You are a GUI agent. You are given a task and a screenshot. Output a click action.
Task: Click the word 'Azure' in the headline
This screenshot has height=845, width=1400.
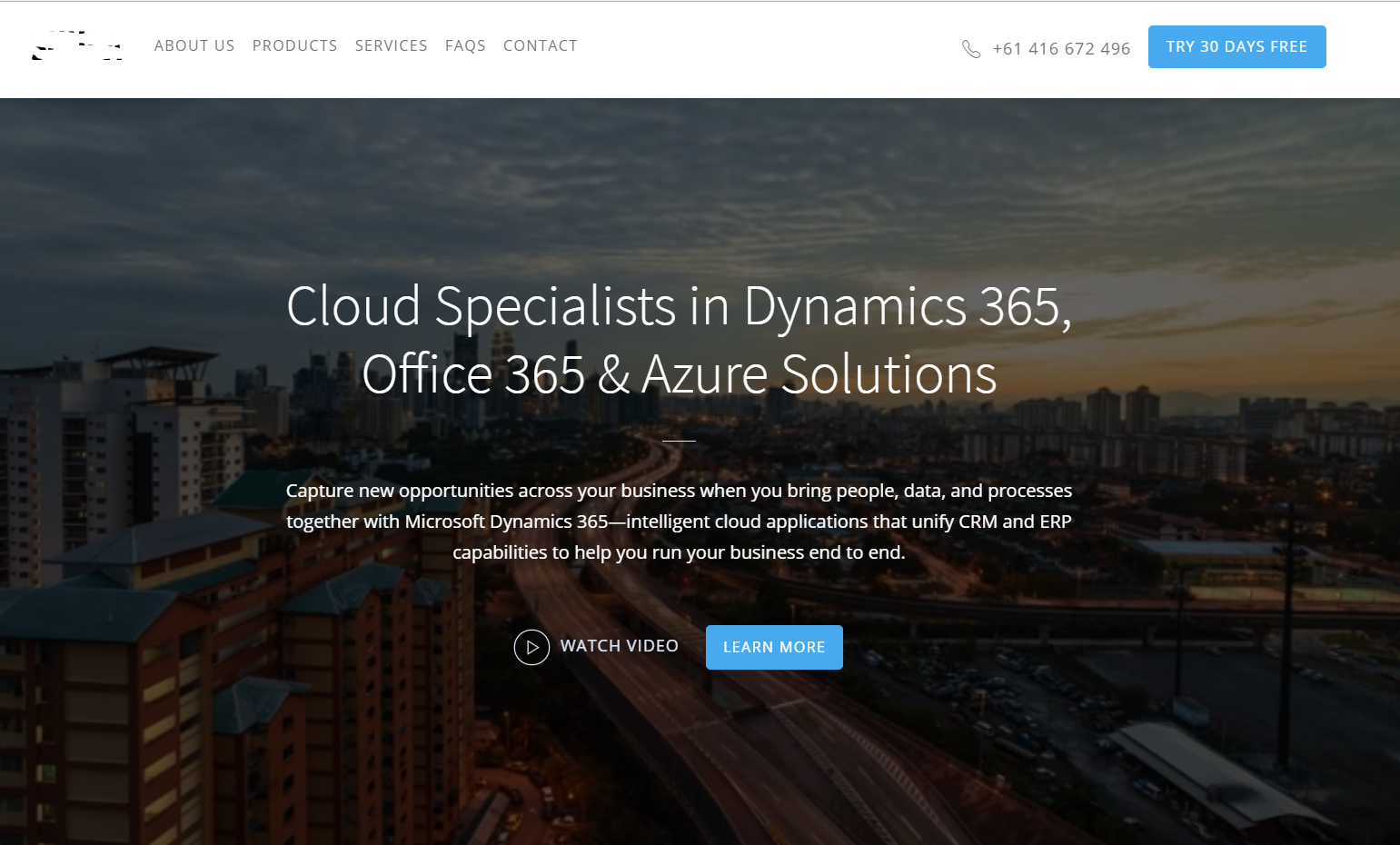pos(705,374)
